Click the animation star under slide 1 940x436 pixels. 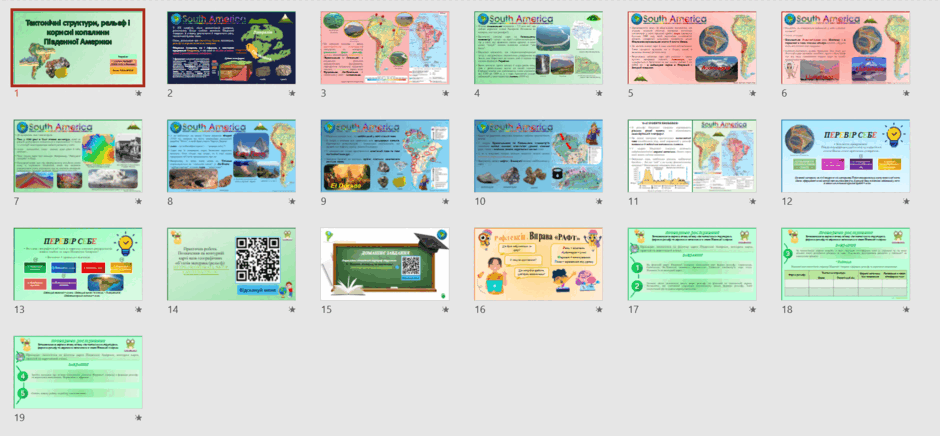tap(139, 93)
